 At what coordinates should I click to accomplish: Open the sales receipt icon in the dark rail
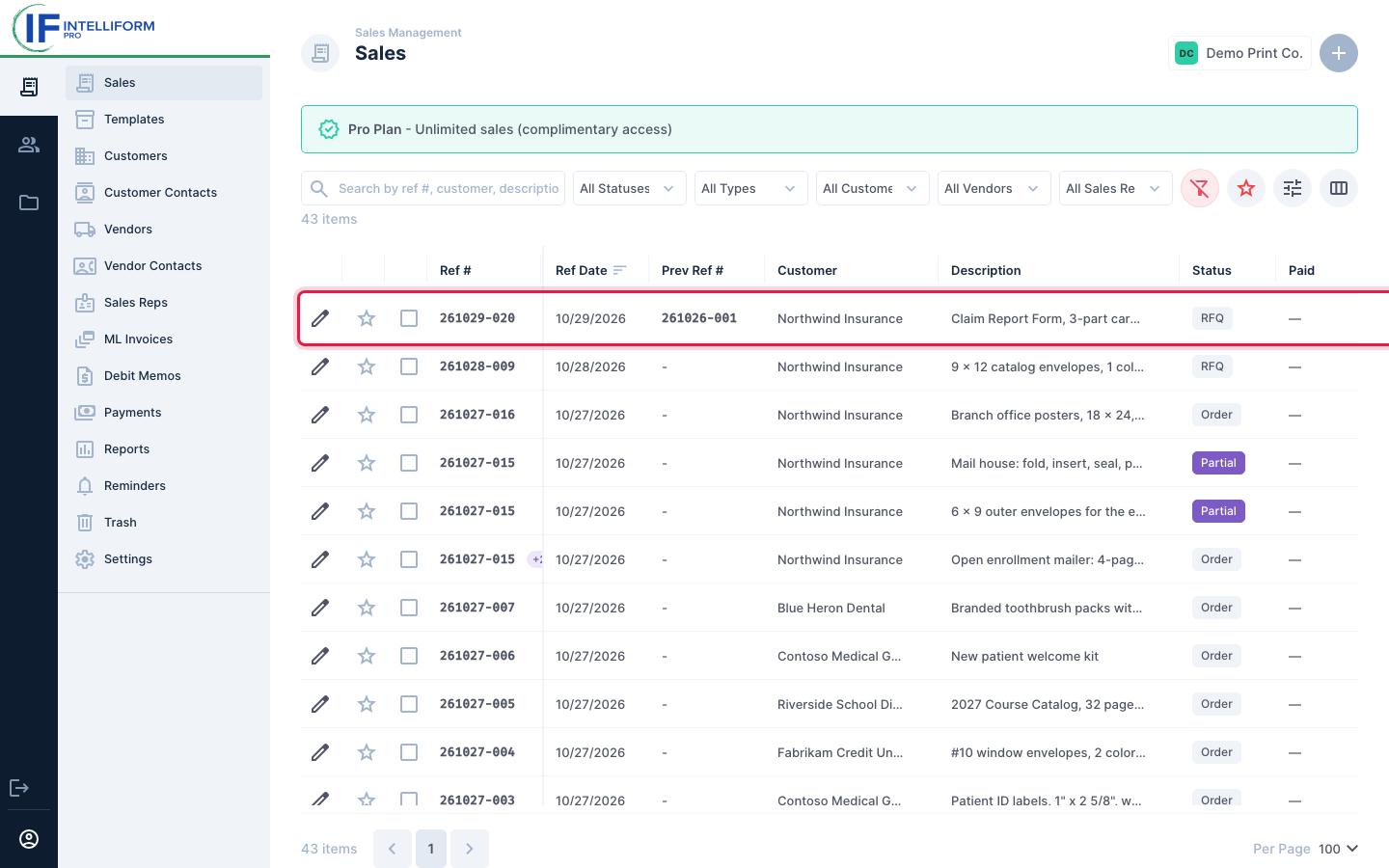tap(29, 87)
